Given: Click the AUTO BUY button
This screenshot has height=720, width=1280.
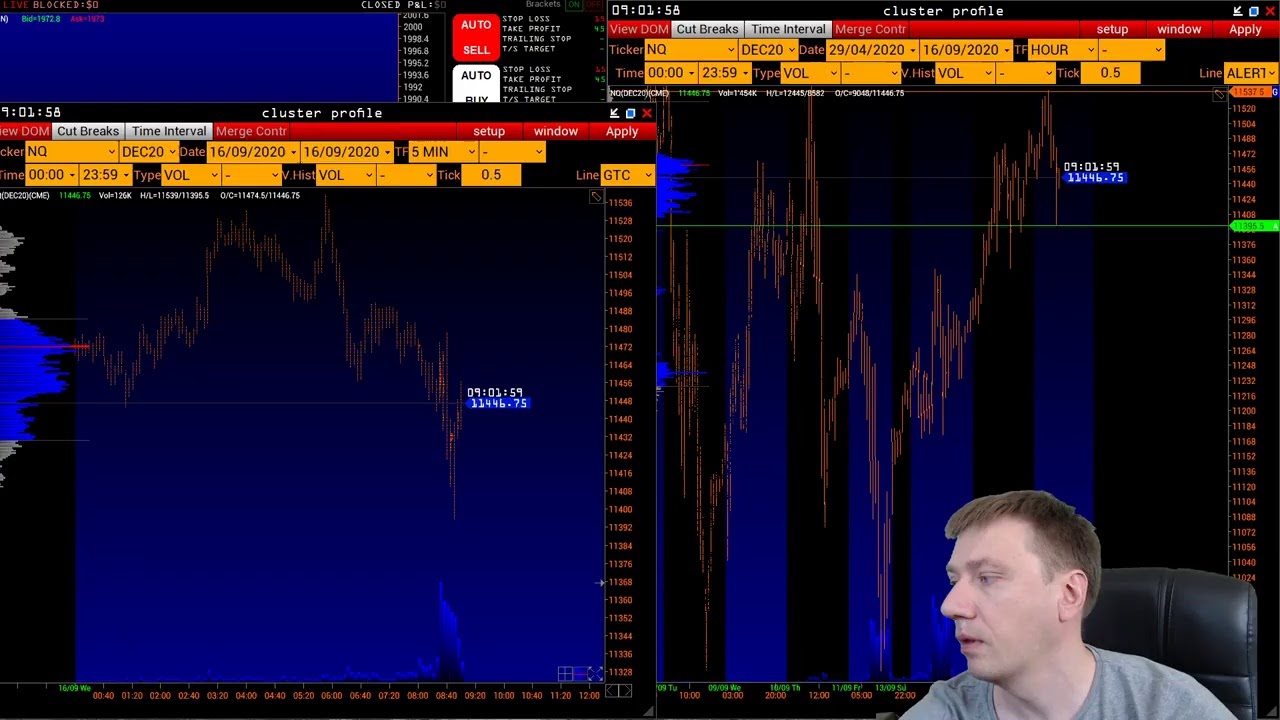Looking at the screenshot, I should click(x=476, y=84).
